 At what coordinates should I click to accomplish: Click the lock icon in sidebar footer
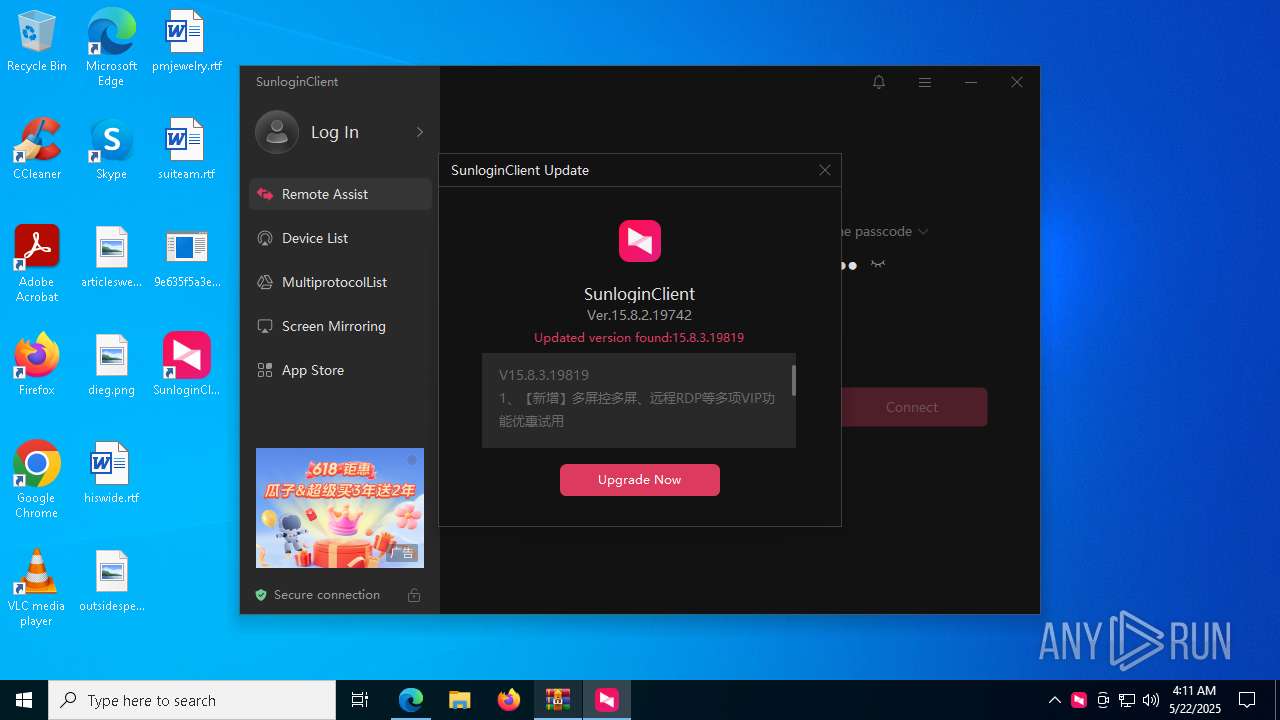[x=414, y=595]
